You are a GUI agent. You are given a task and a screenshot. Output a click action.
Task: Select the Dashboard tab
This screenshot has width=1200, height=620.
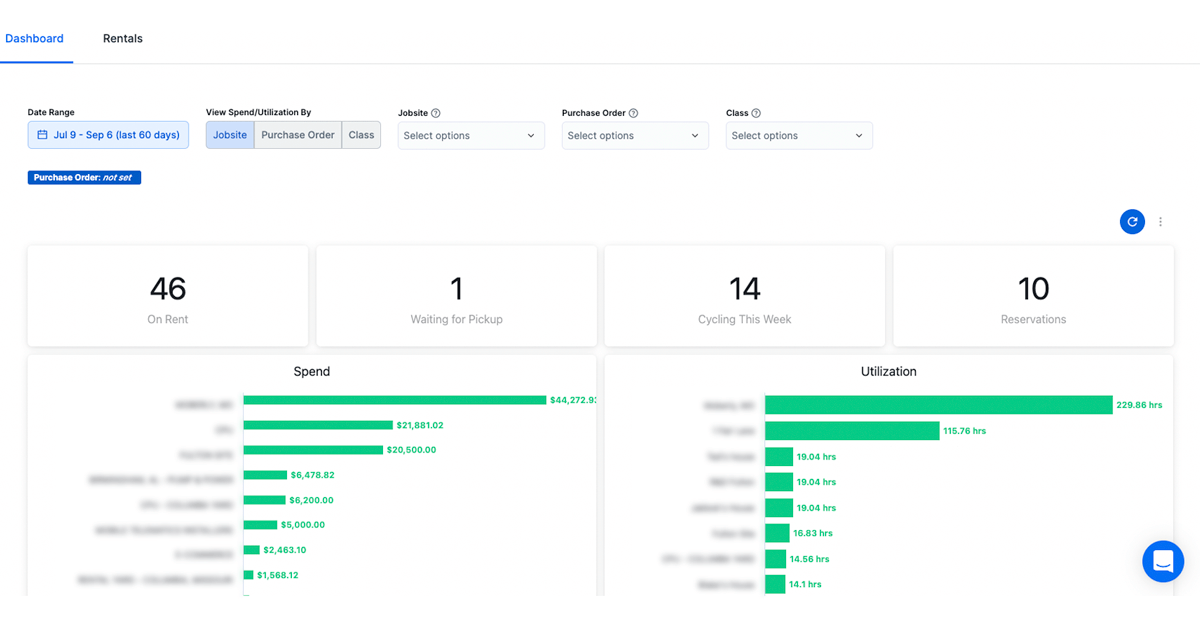point(35,38)
